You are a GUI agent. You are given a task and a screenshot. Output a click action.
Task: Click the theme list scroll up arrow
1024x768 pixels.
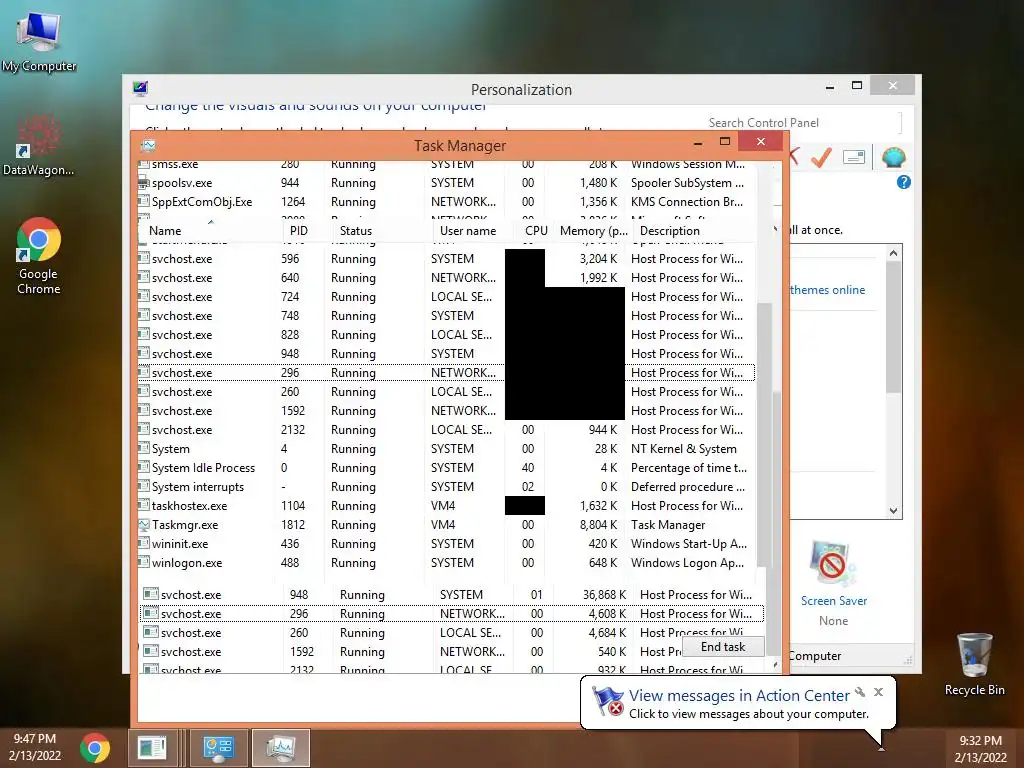pos(893,253)
